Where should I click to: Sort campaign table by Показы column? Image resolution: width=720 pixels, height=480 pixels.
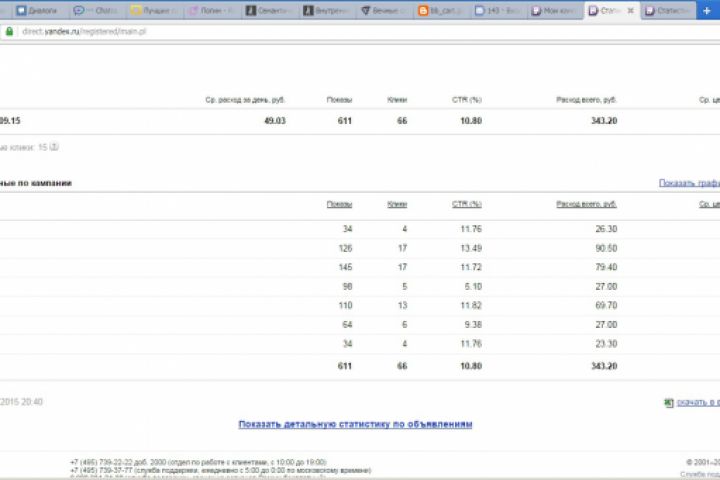point(339,204)
